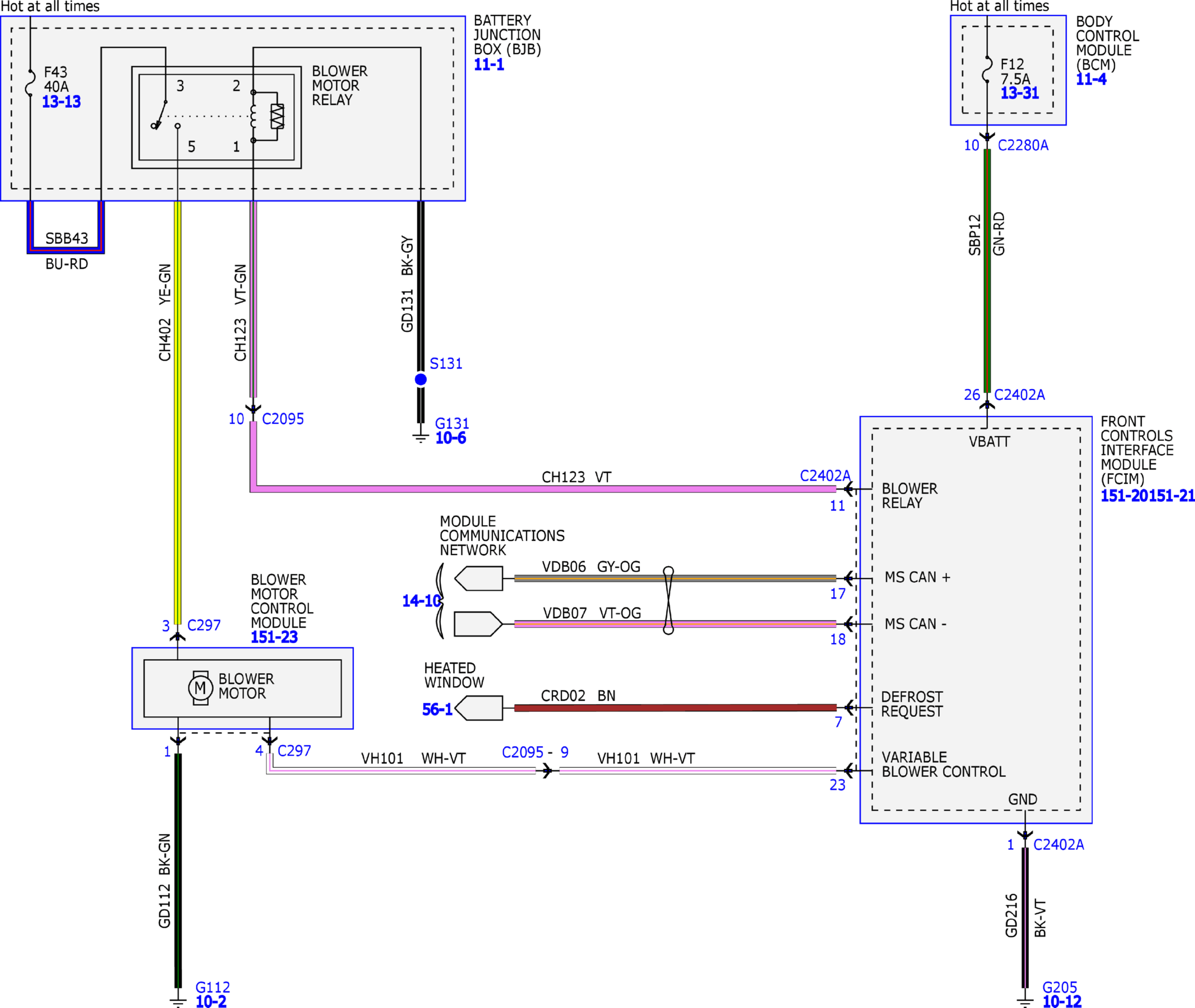The width and height of the screenshot is (1195, 1008).
Task: Select the F43 40A fuse symbol
Action: pos(30,83)
